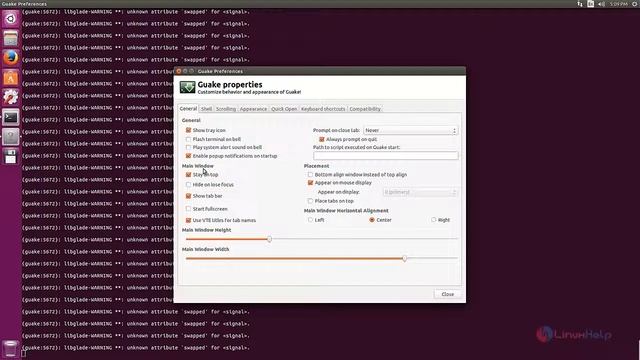
Task: Toggle Enable popup notifications on startup
Action: (x=188, y=156)
